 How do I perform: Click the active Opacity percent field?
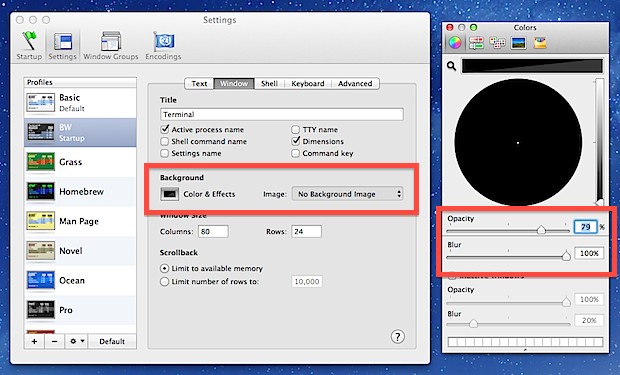pos(586,227)
